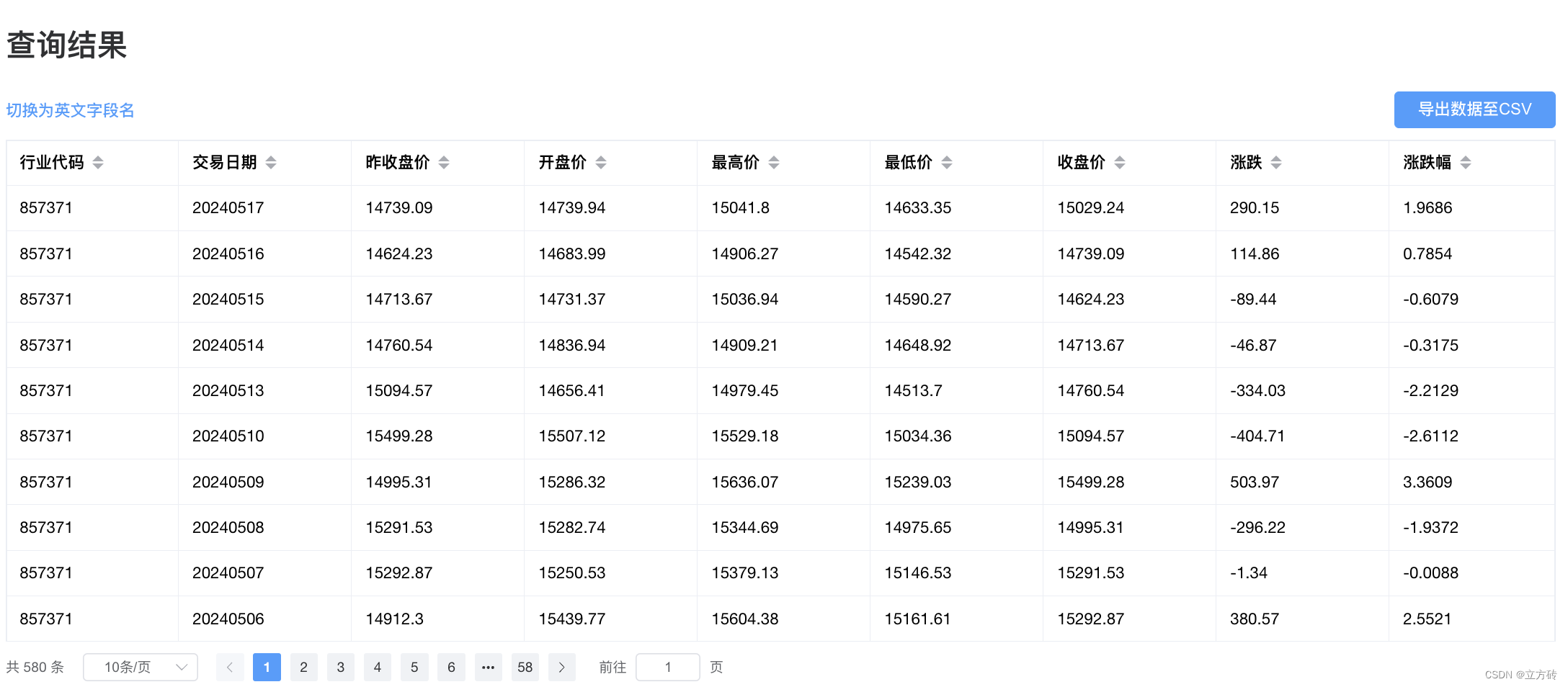Go to previous page arrow
Viewport: 1568px width, 687px height.
coord(230,668)
